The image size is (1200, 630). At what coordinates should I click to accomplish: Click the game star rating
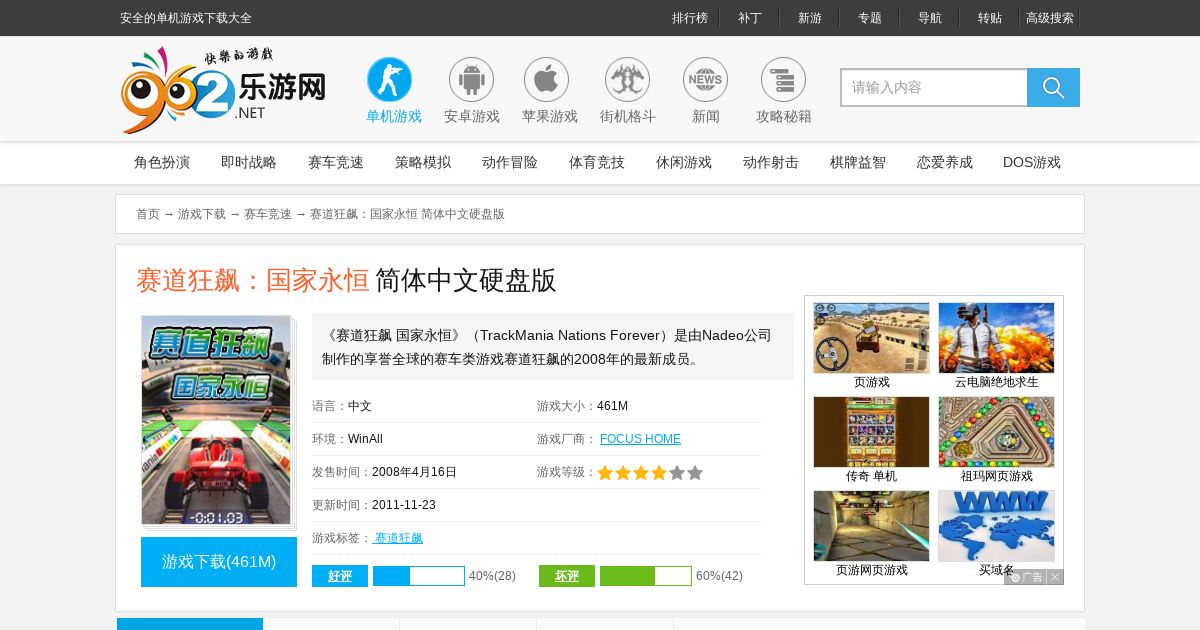point(650,472)
